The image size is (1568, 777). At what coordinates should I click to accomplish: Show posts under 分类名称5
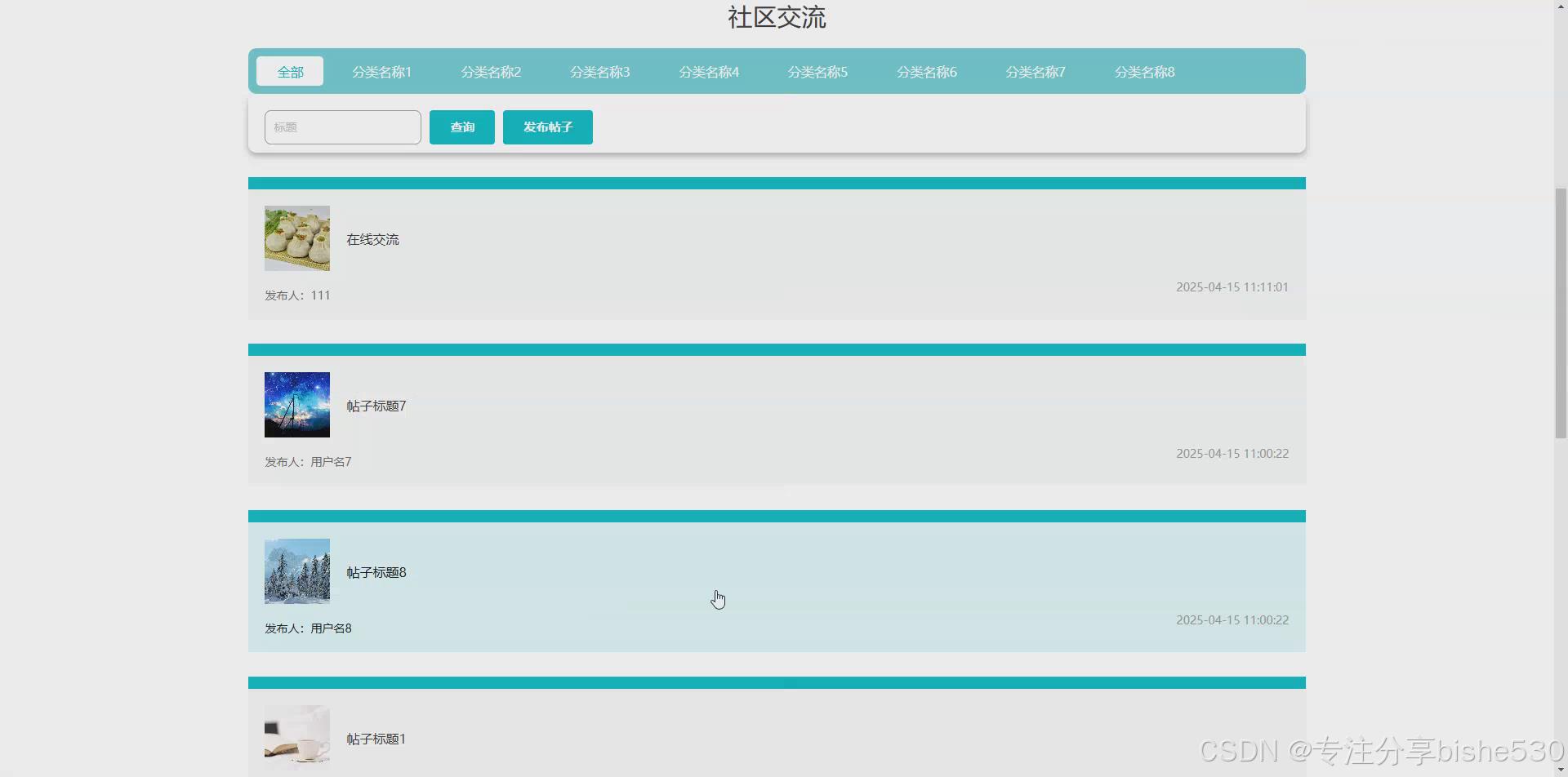pos(817,72)
